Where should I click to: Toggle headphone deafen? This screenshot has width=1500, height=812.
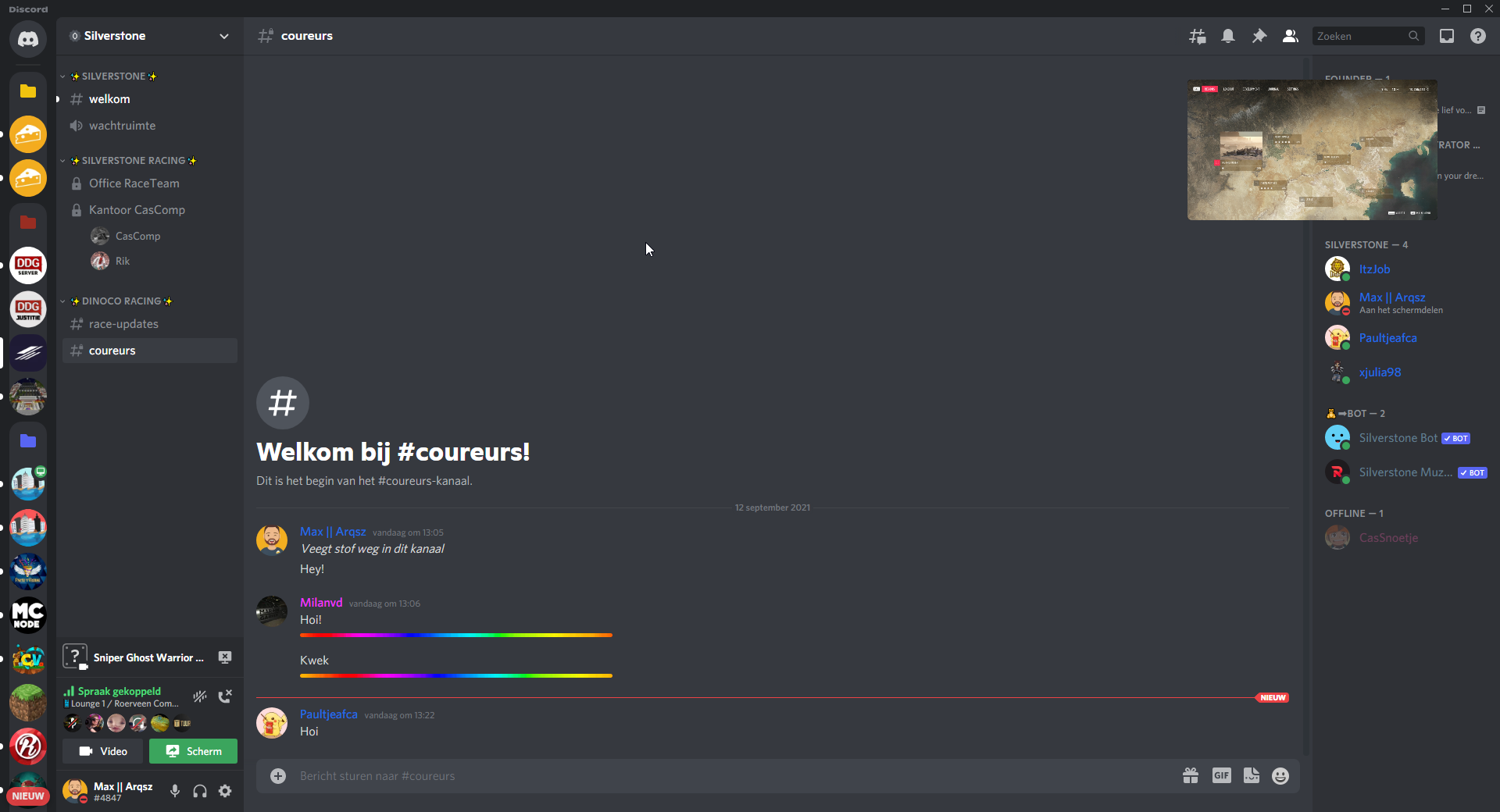tap(200, 791)
